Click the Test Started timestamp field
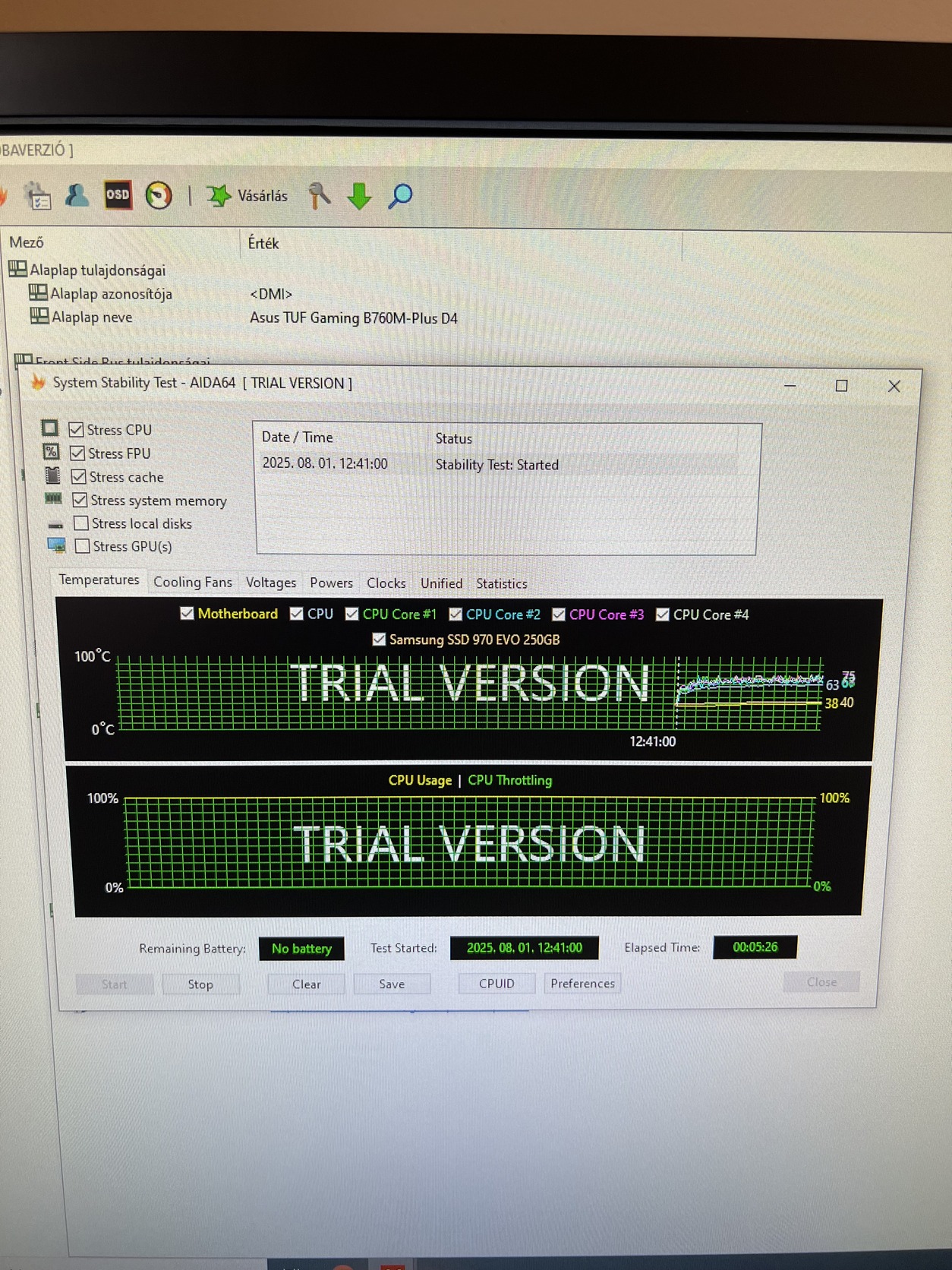 coord(524,947)
